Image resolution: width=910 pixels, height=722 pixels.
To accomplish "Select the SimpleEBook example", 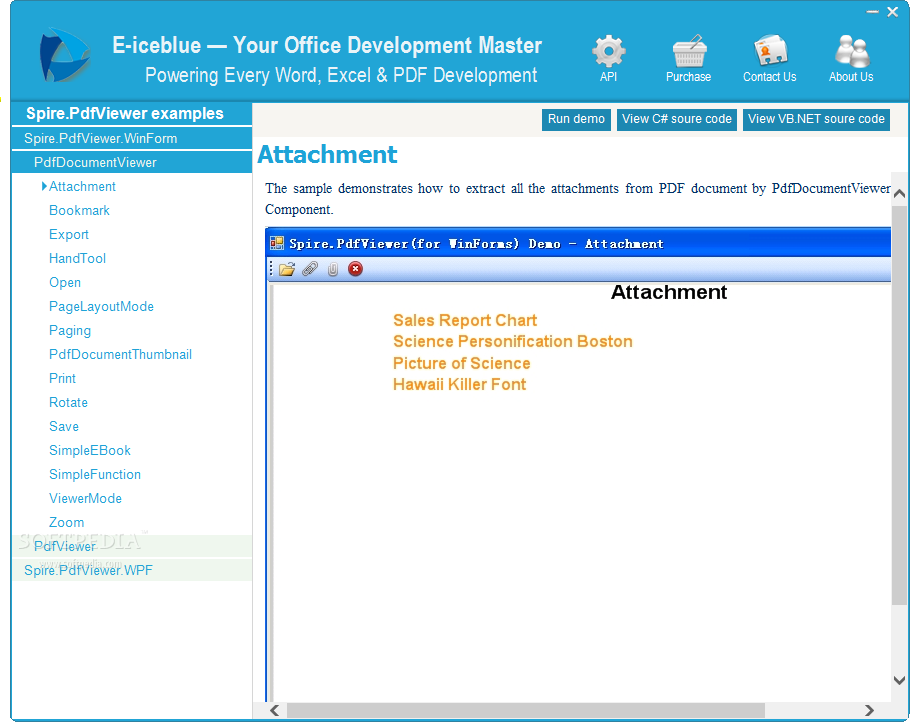I will pyautogui.click(x=90, y=450).
